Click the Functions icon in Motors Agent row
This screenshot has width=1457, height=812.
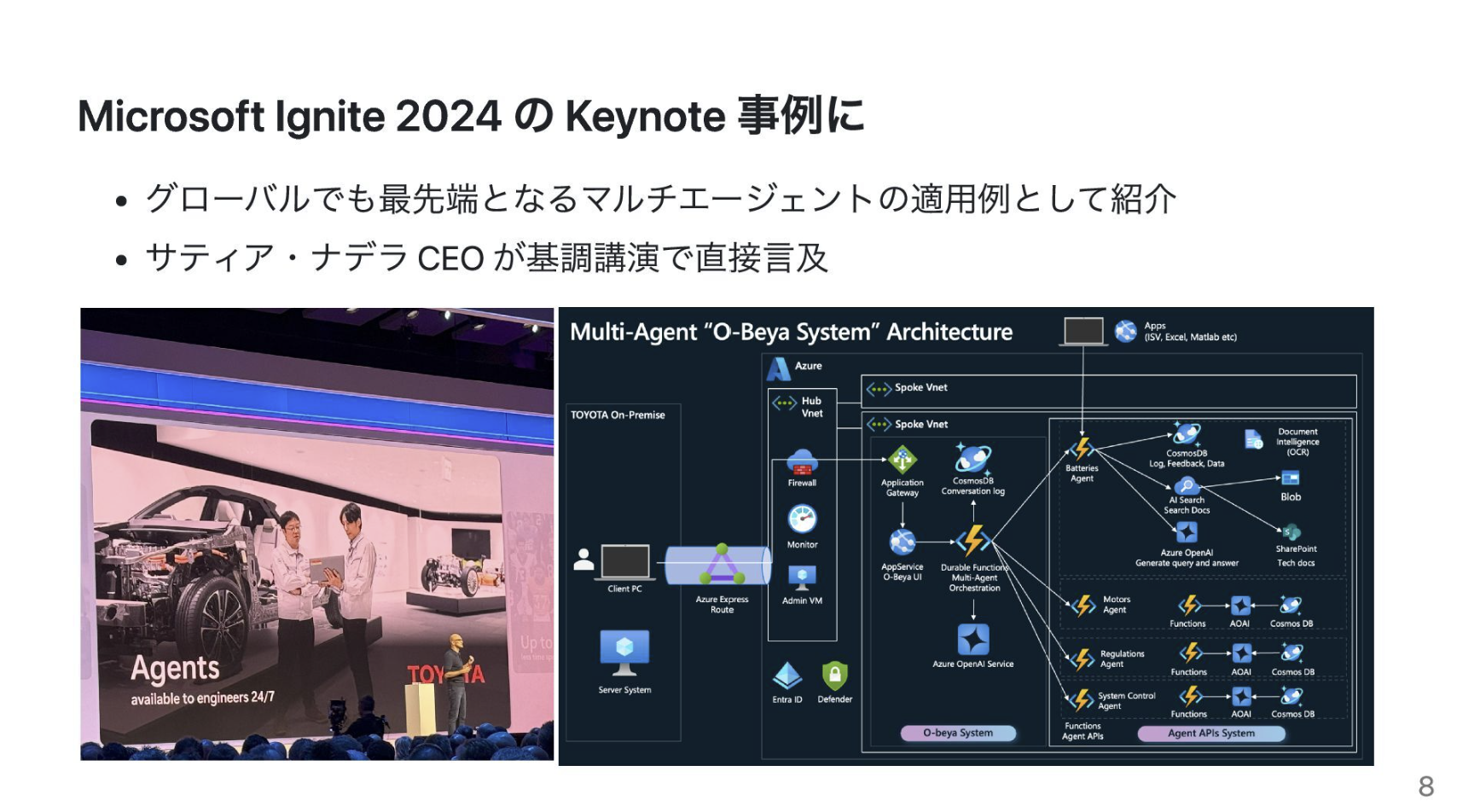1189,606
